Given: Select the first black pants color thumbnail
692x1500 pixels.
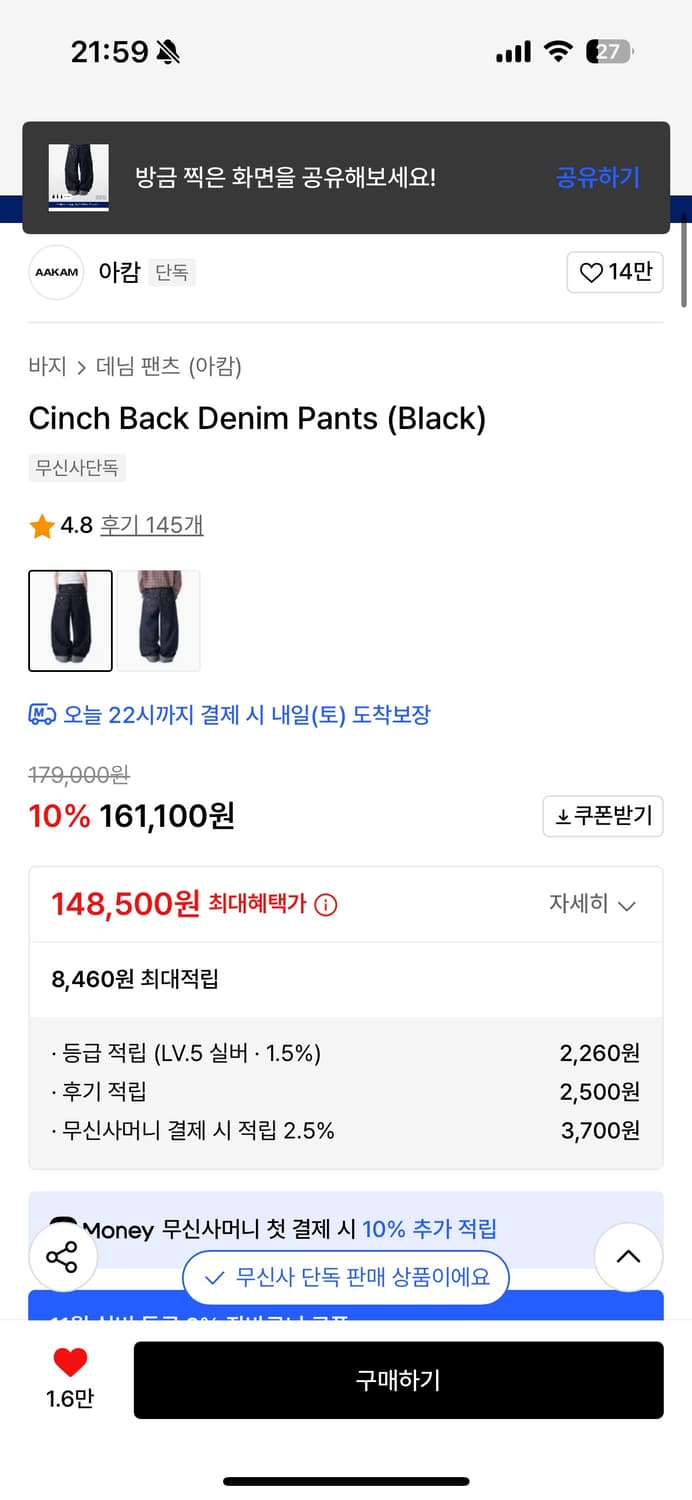Looking at the screenshot, I should click(70, 620).
